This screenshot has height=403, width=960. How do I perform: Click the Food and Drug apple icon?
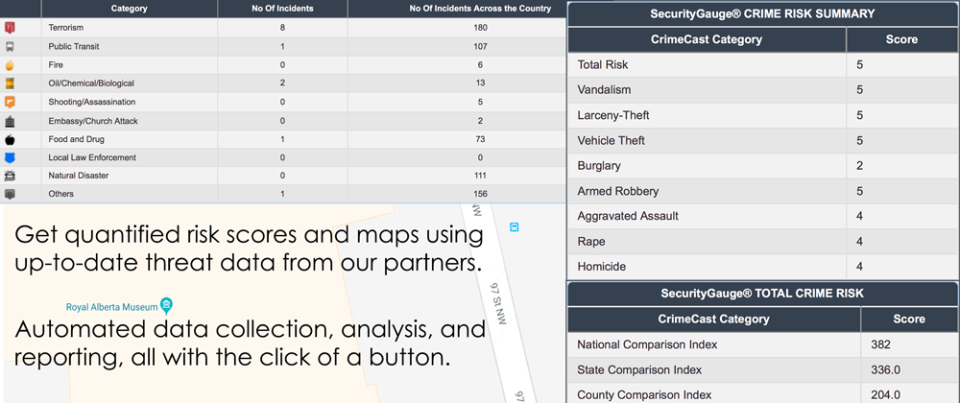click(x=10, y=139)
